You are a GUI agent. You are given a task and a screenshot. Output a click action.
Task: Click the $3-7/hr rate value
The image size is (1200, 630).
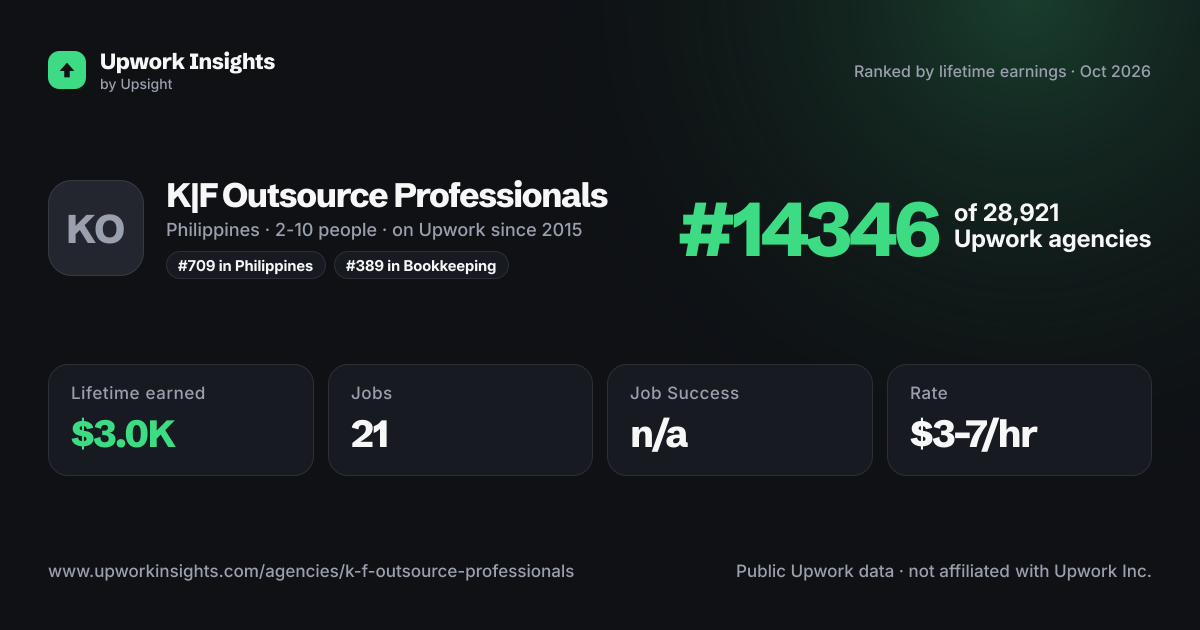pos(973,434)
